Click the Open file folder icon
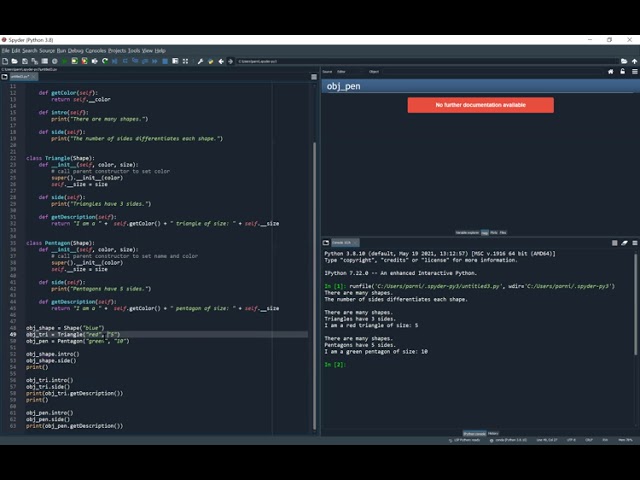This screenshot has width=640, height=480. [15, 61]
